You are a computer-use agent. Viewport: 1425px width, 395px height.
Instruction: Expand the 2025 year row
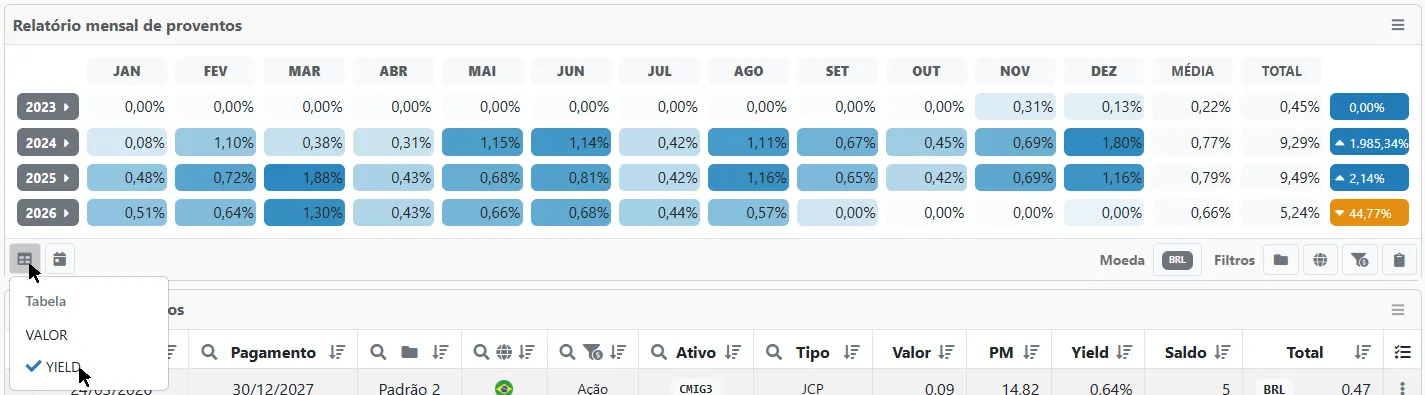point(48,179)
